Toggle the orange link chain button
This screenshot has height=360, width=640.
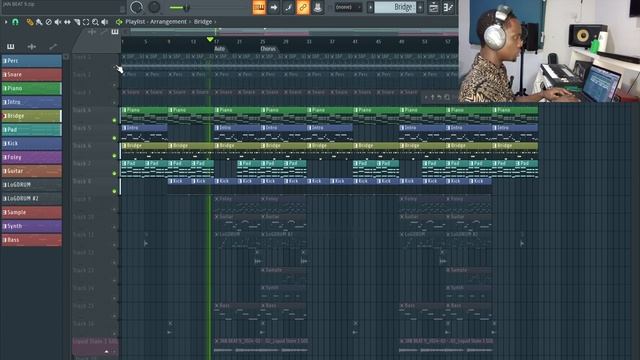(x=303, y=7)
